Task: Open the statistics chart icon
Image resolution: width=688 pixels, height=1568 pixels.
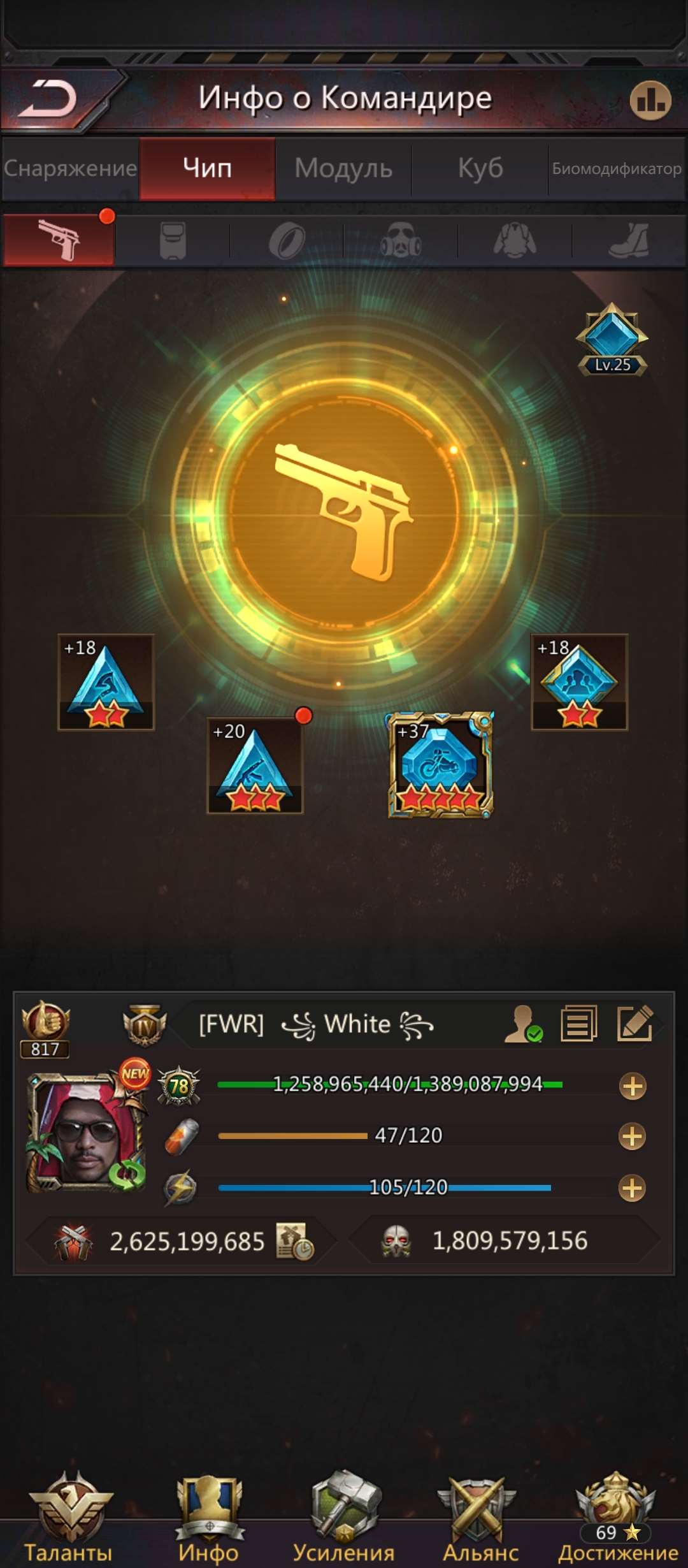Action: point(650,101)
